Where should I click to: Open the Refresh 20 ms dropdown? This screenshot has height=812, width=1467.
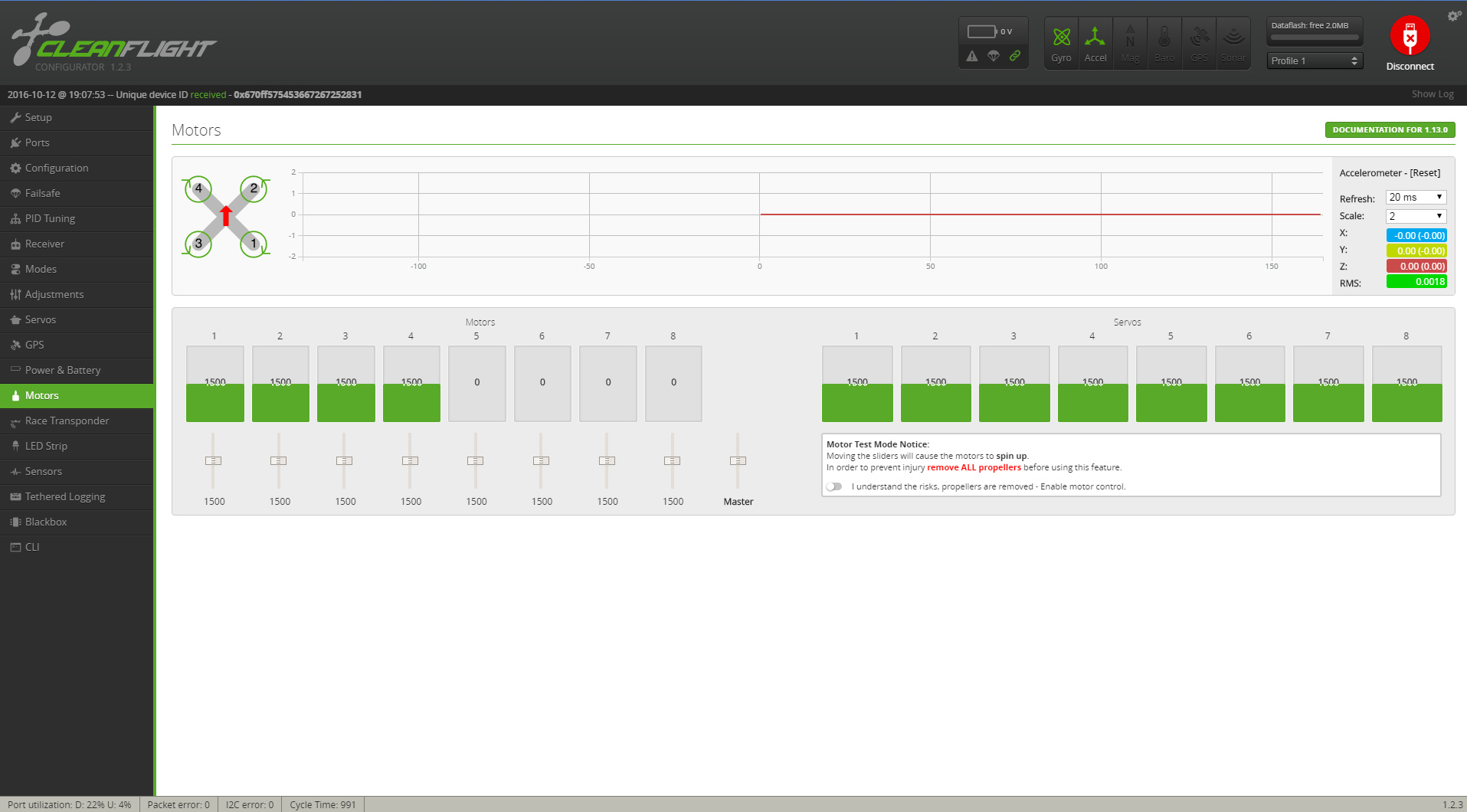click(x=1416, y=197)
